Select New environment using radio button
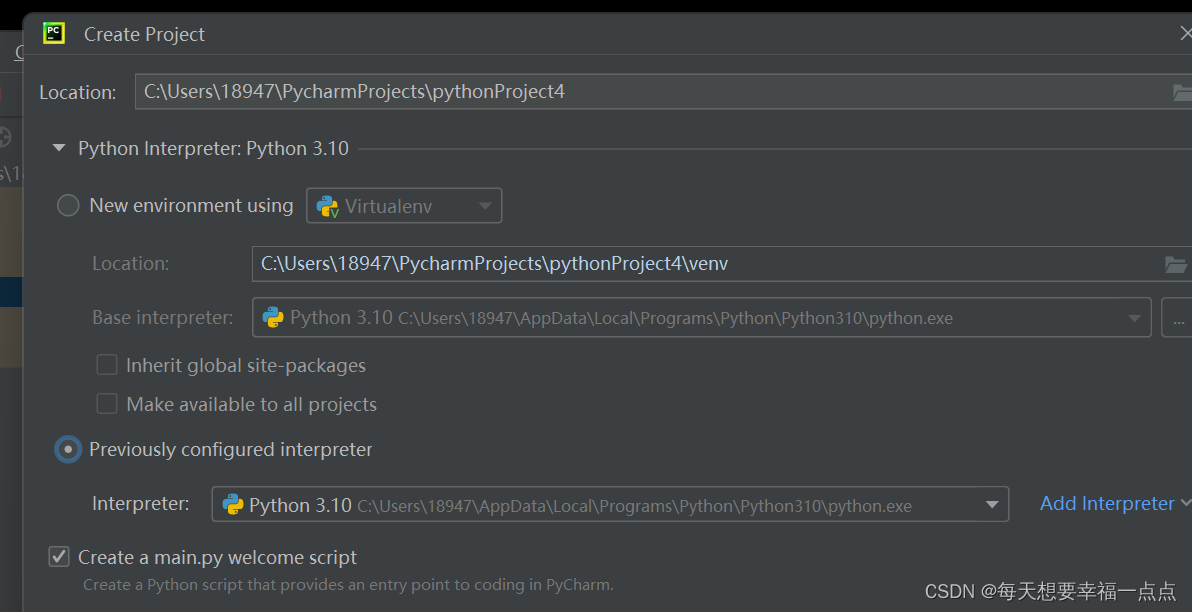This screenshot has height=612, width=1192. (x=68, y=205)
